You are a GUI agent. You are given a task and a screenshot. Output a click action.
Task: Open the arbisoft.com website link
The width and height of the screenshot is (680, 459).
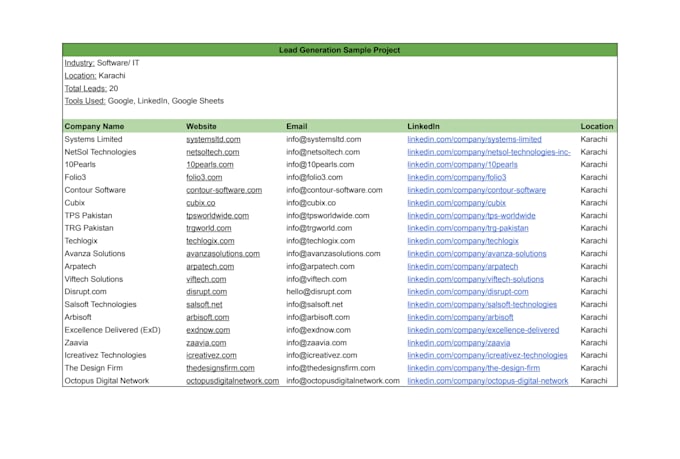click(207, 317)
